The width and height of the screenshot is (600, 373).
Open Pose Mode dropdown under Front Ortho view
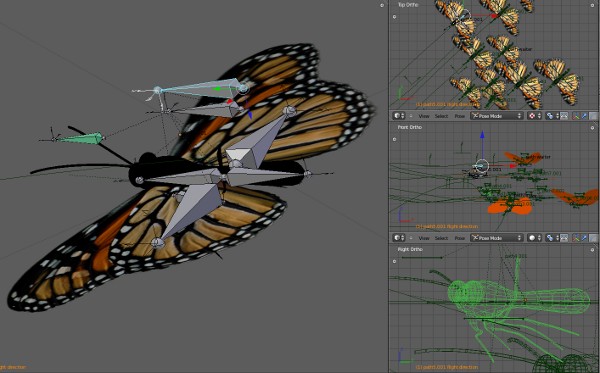click(x=497, y=238)
